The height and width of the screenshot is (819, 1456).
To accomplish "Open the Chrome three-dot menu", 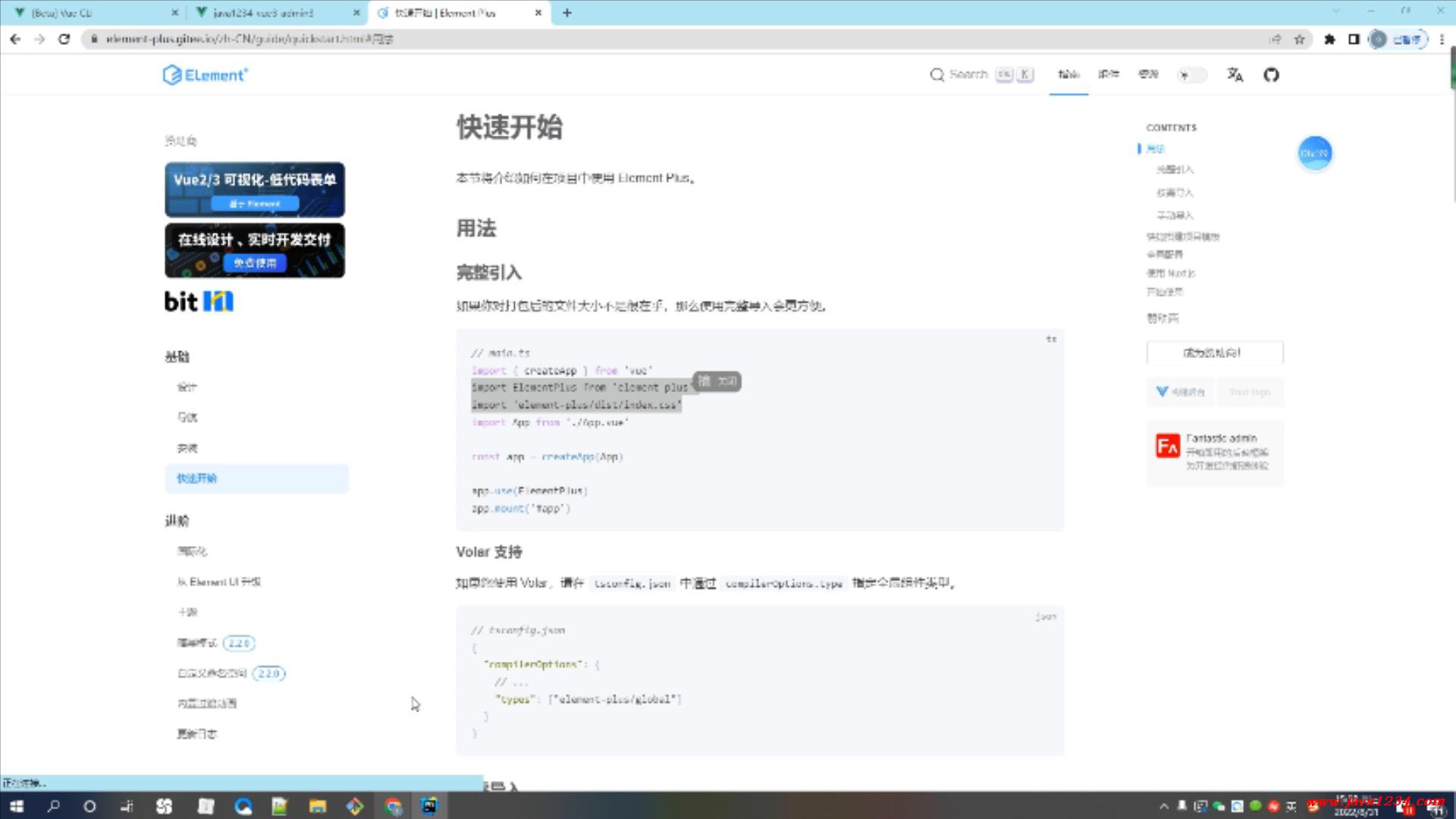I will [1442, 39].
